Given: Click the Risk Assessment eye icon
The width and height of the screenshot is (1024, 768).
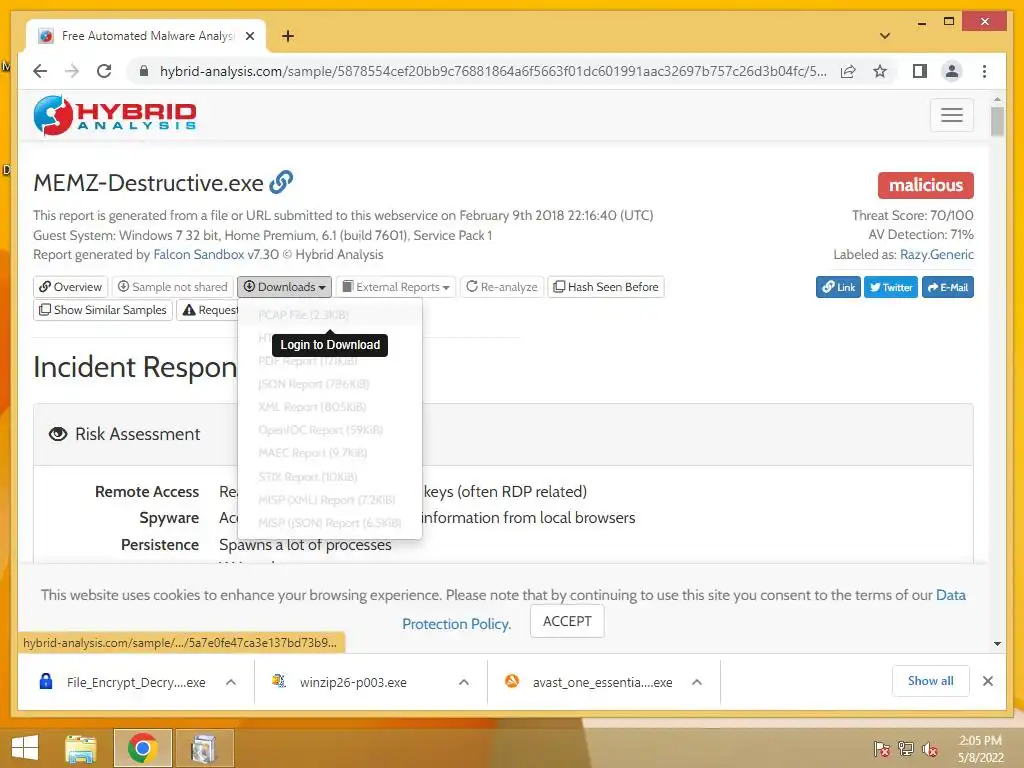Looking at the screenshot, I should [58, 434].
